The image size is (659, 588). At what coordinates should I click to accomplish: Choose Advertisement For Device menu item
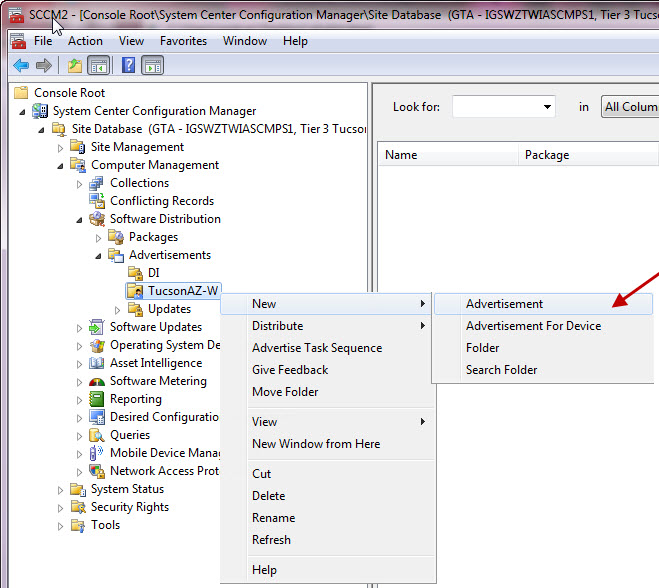(x=543, y=326)
